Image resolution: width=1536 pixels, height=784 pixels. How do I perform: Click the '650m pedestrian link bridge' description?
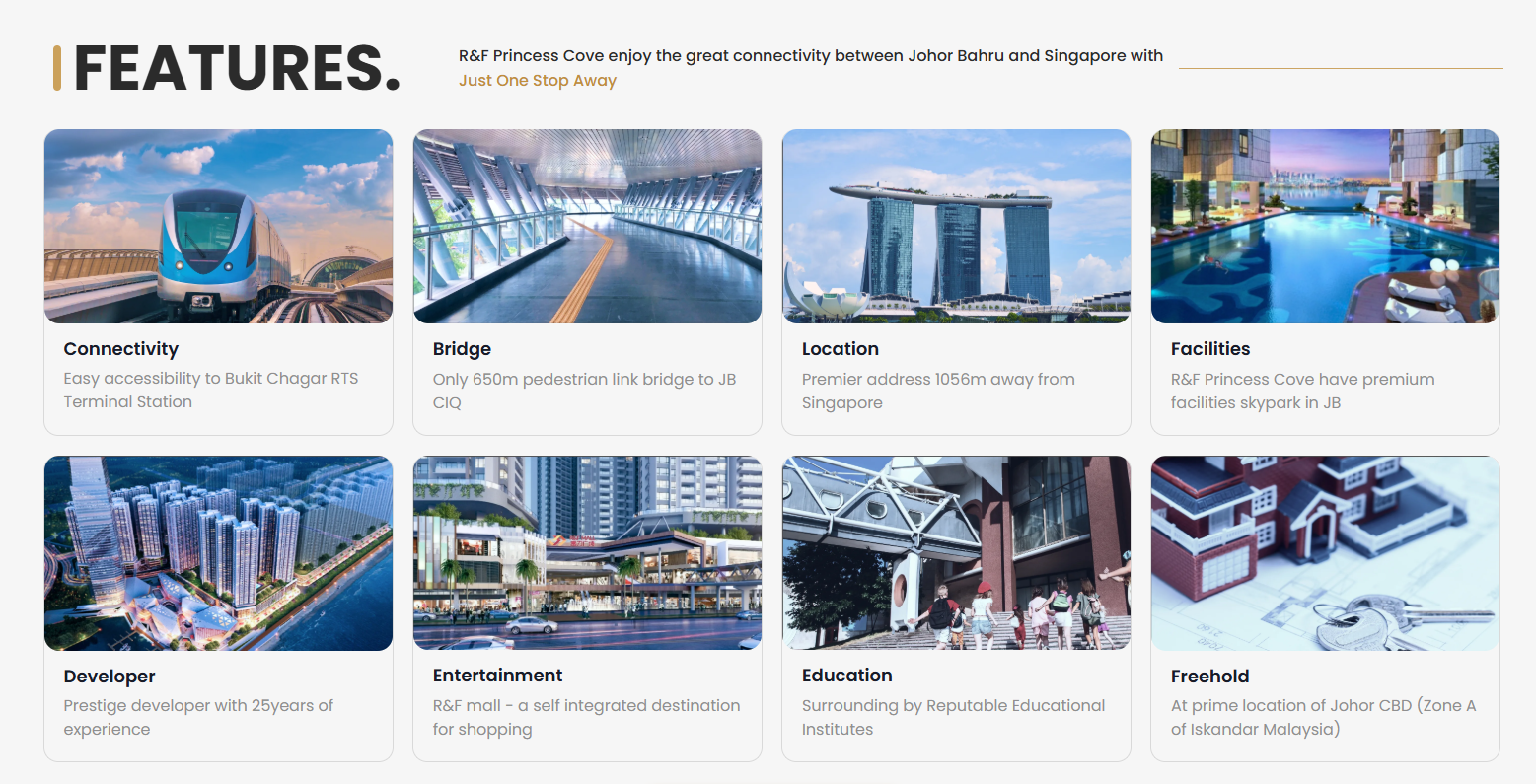(585, 391)
